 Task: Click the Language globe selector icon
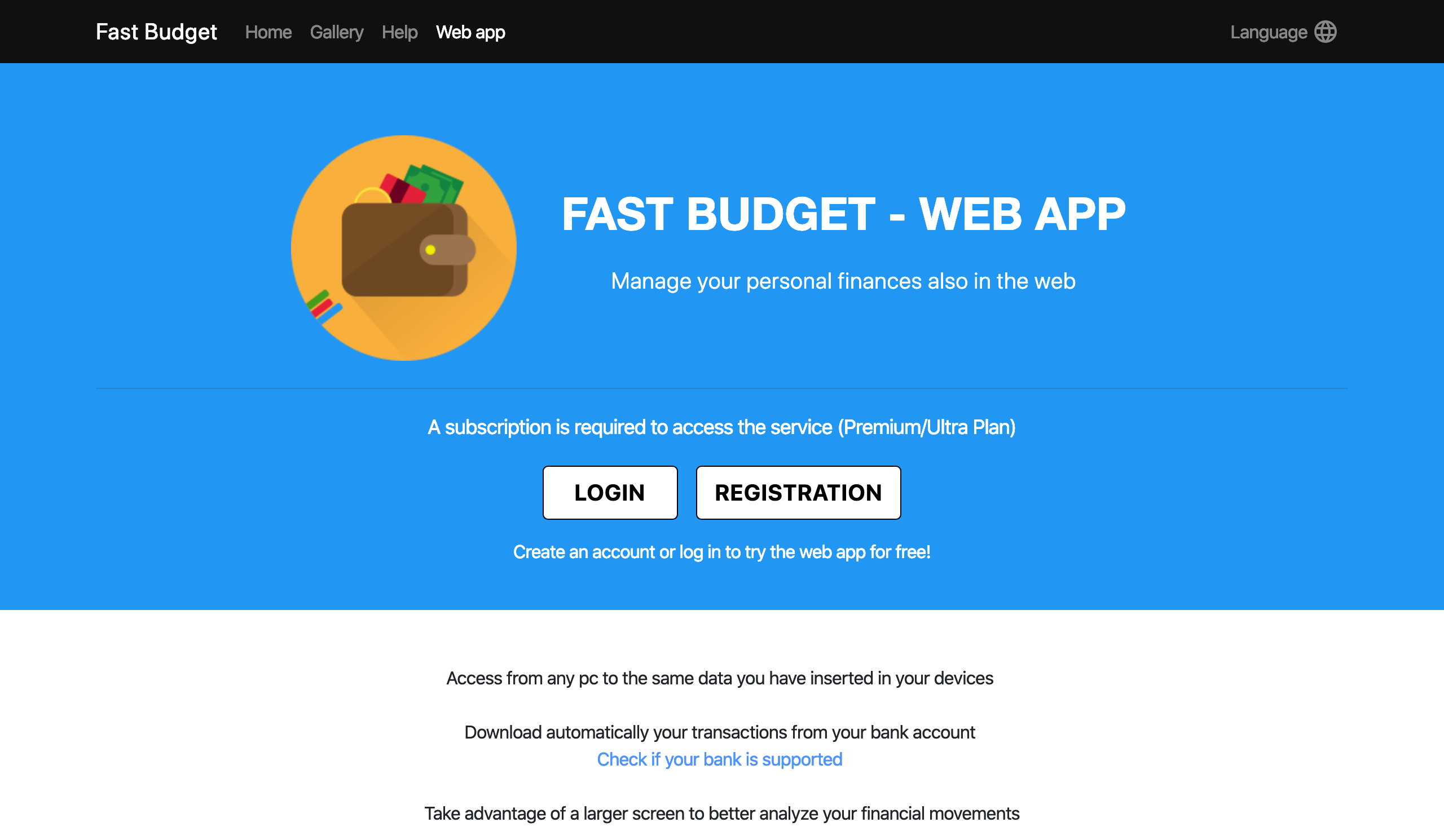coord(1325,31)
